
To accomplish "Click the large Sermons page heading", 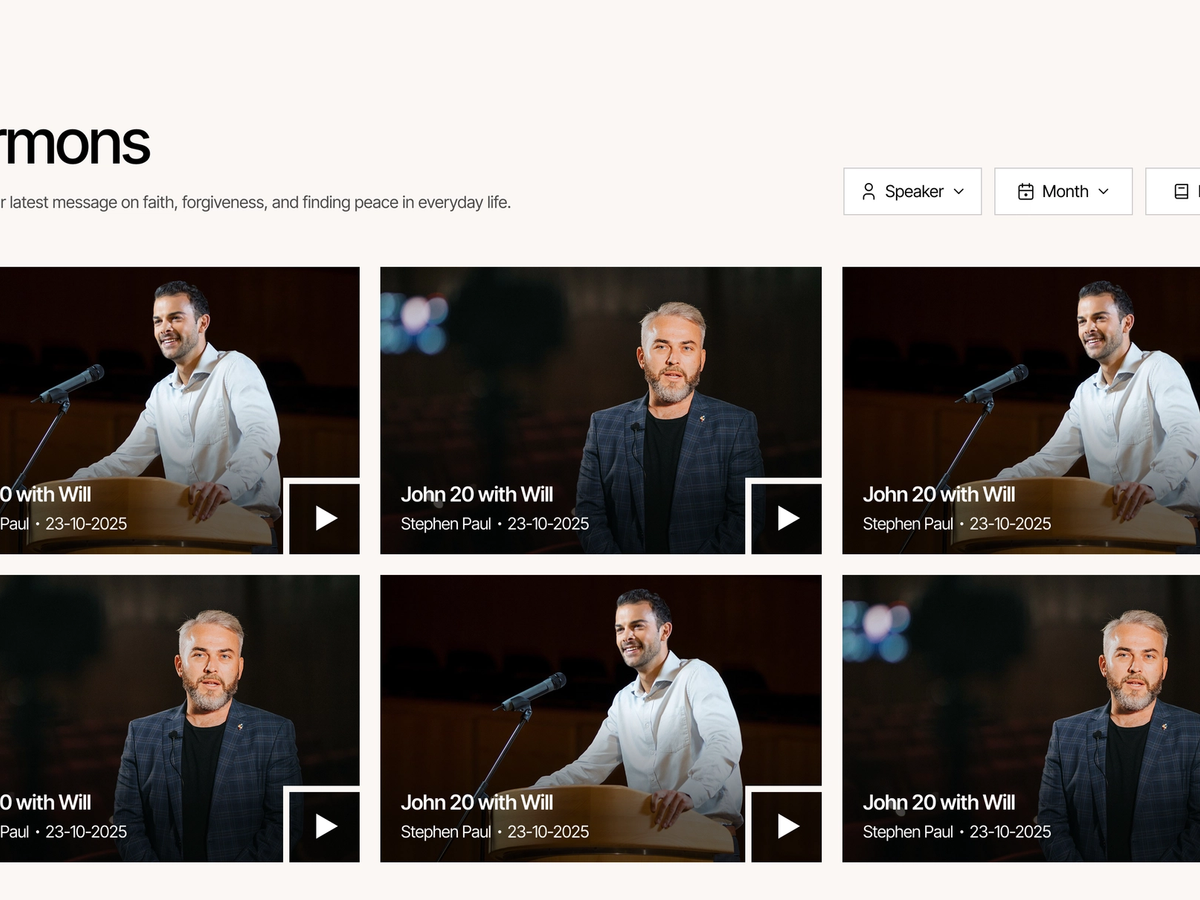I will 75,143.
